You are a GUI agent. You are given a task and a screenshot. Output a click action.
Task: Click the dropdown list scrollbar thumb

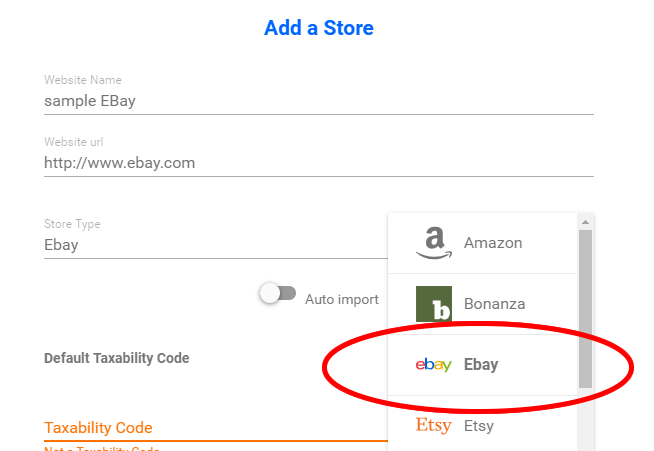tap(585, 309)
